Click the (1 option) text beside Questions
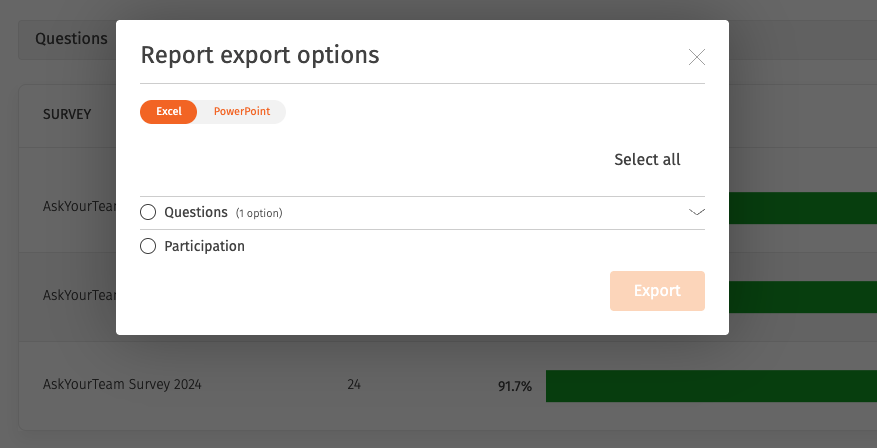877x448 pixels. (x=259, y=213)
